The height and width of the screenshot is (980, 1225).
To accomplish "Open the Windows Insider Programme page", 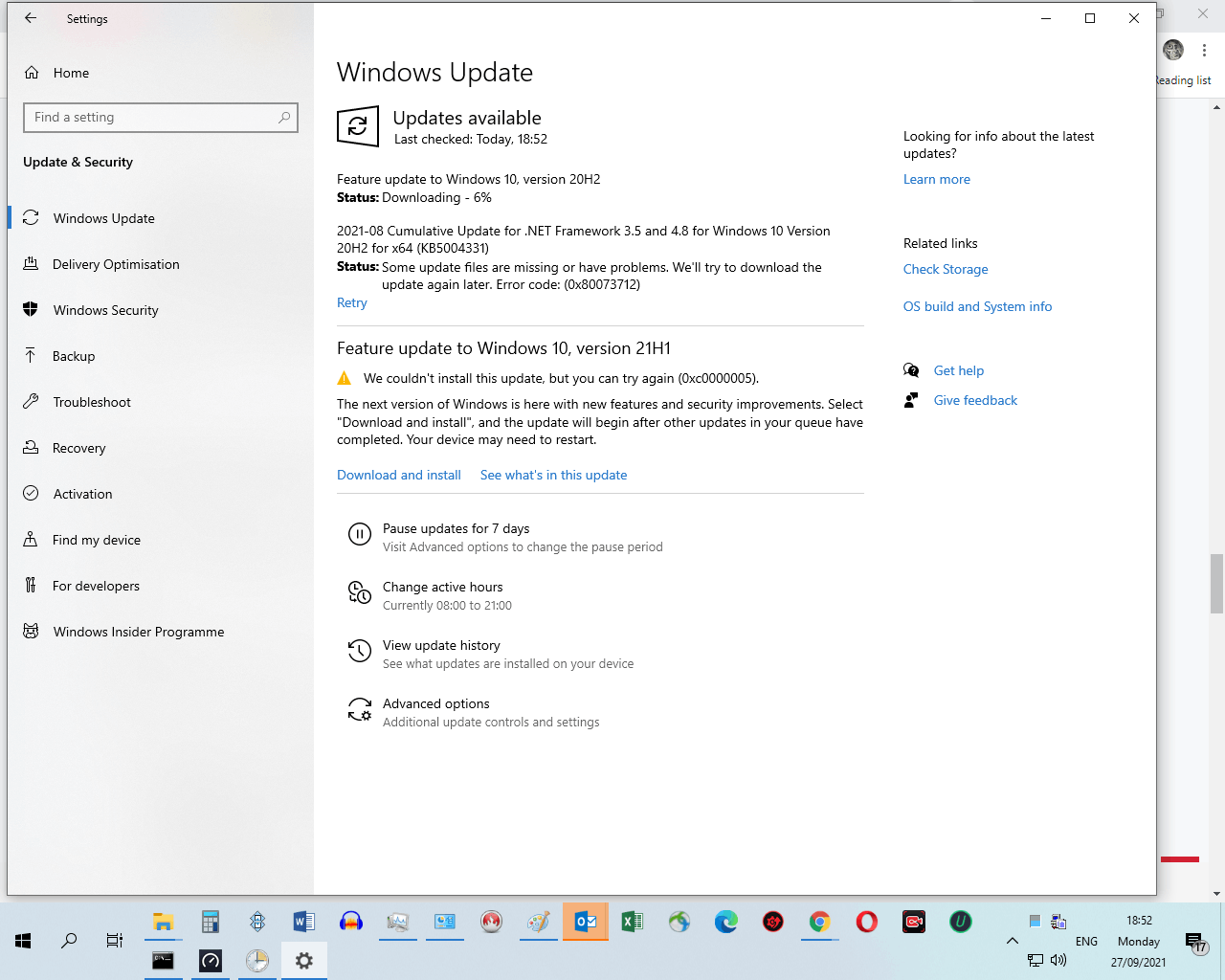I will pyautogui.click(x=161, y=632).
